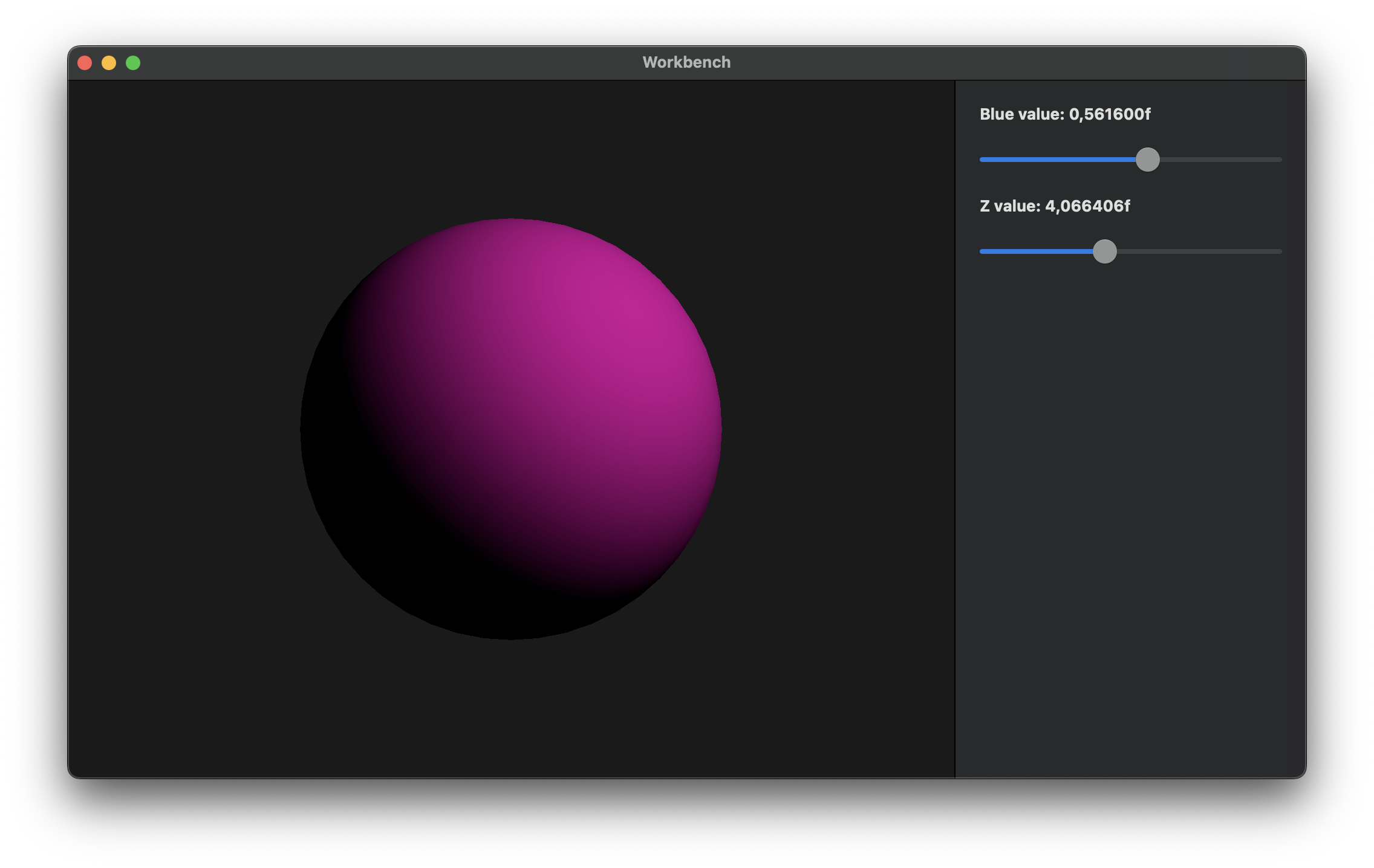The height and width of the screenshot is (868, 1374).
Task: Click the Z value slider thumb
Action: [1104, 251]
